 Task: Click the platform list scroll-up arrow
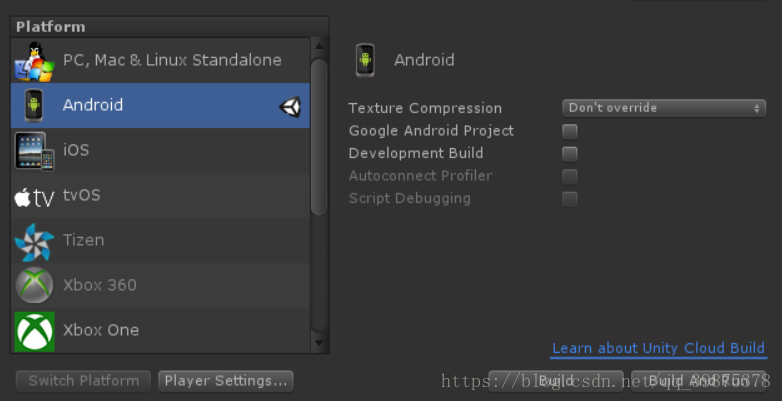click(319, 46)
